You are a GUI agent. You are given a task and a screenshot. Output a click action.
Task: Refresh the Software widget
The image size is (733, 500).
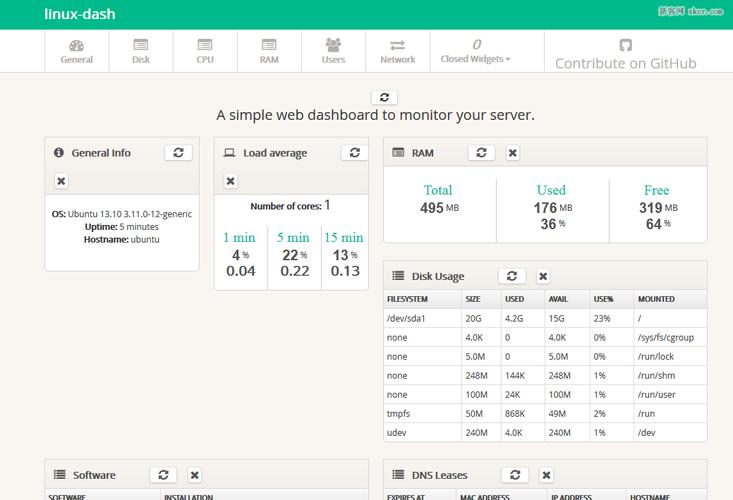[x=163, y=475]
